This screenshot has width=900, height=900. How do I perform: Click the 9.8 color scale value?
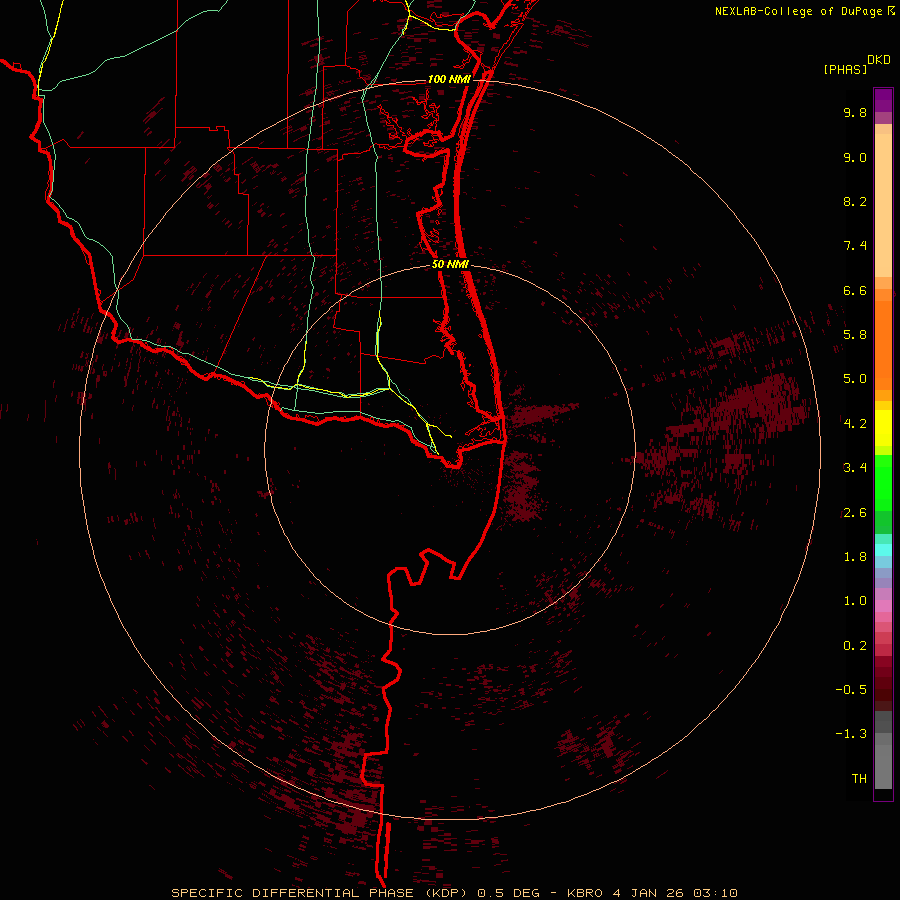pyautogui.click(x=855, y=112)
